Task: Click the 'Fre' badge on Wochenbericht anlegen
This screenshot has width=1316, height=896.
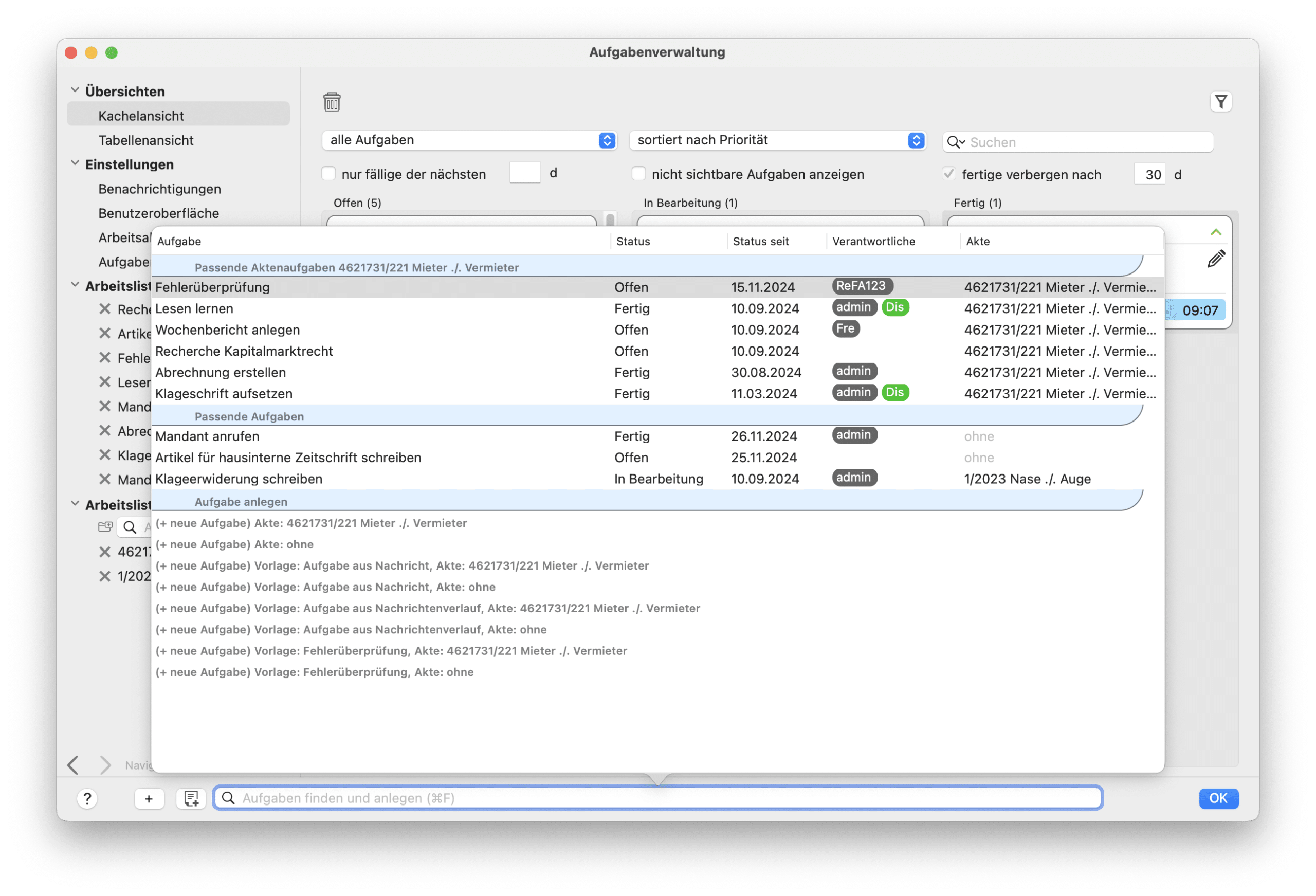Action: (x=846, y=328)
